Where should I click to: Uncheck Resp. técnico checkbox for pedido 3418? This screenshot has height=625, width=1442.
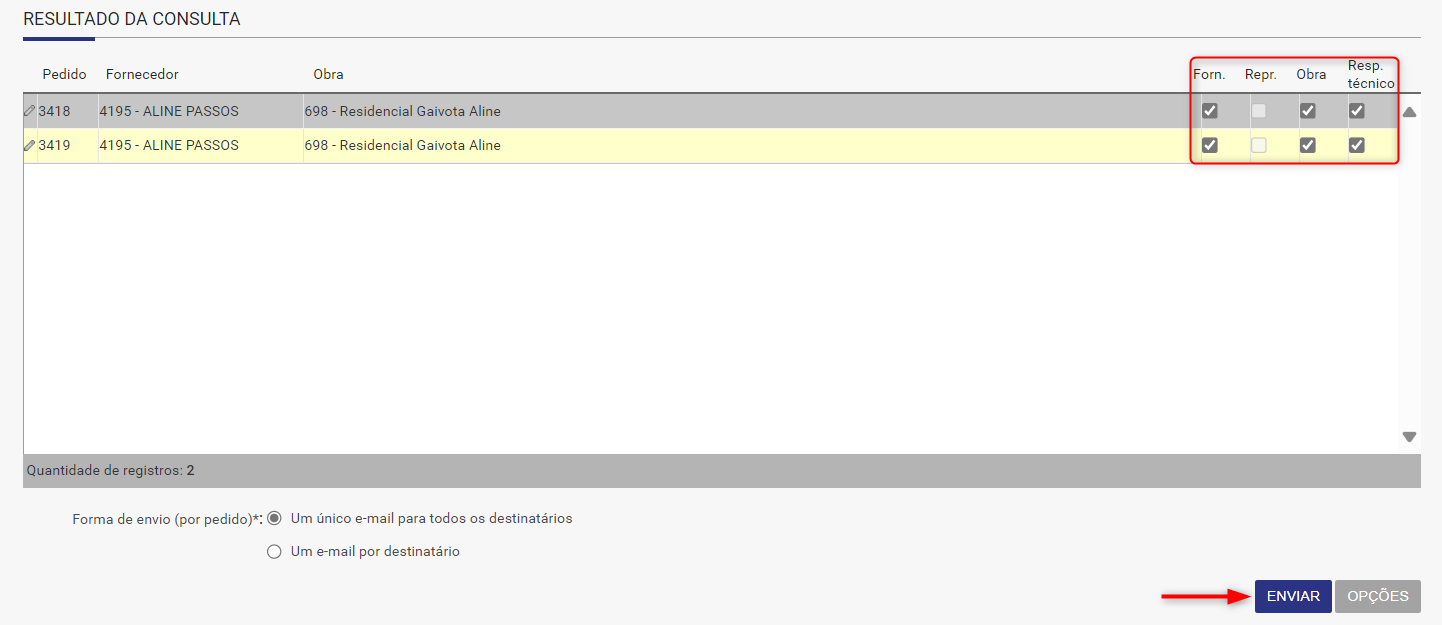1356,111
